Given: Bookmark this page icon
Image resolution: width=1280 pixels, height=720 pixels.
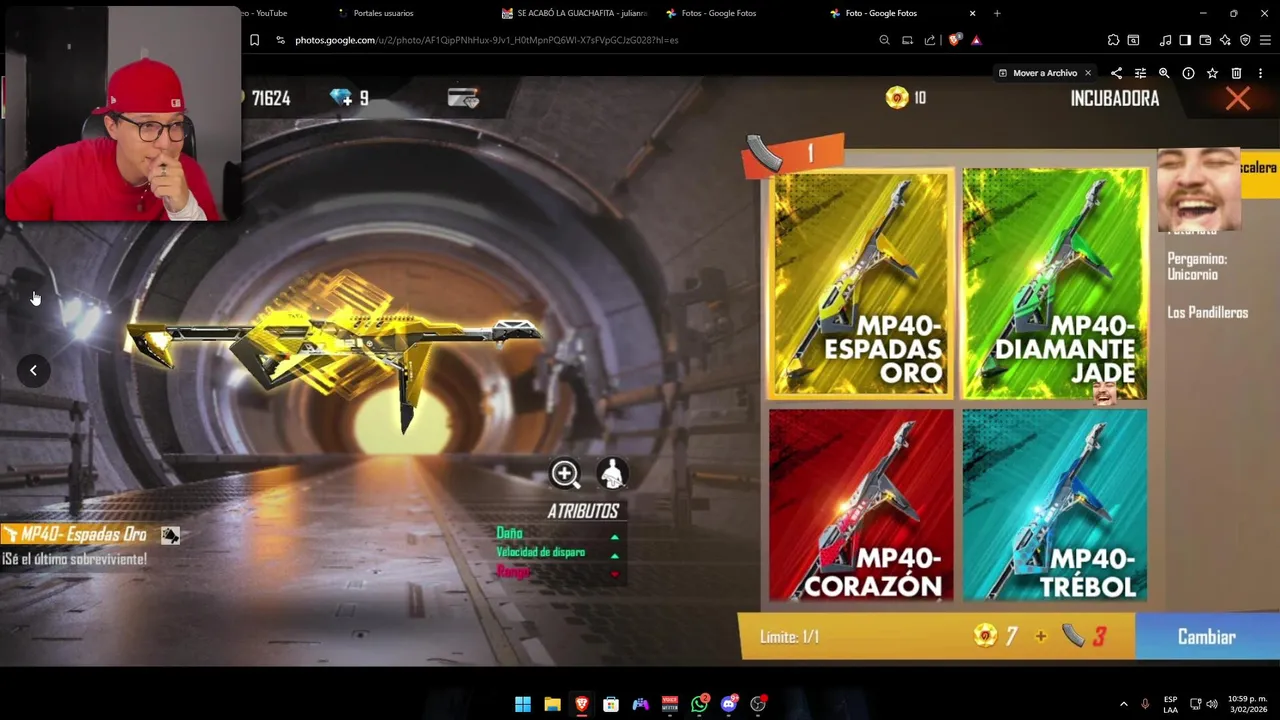Looking at the screenshot, I should (x=254, y=40).
